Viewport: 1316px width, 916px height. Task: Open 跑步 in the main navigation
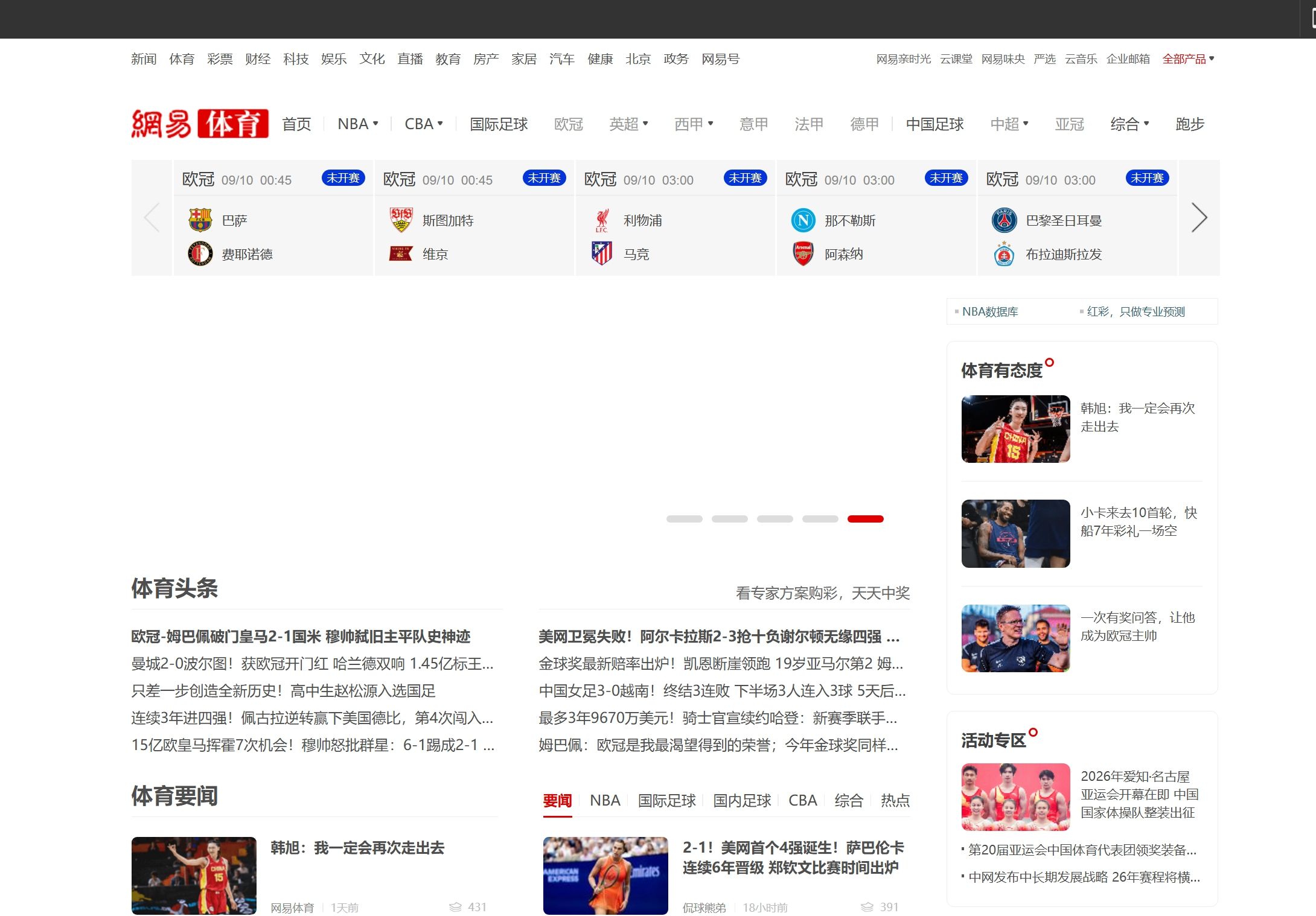tap(1190, 124)
